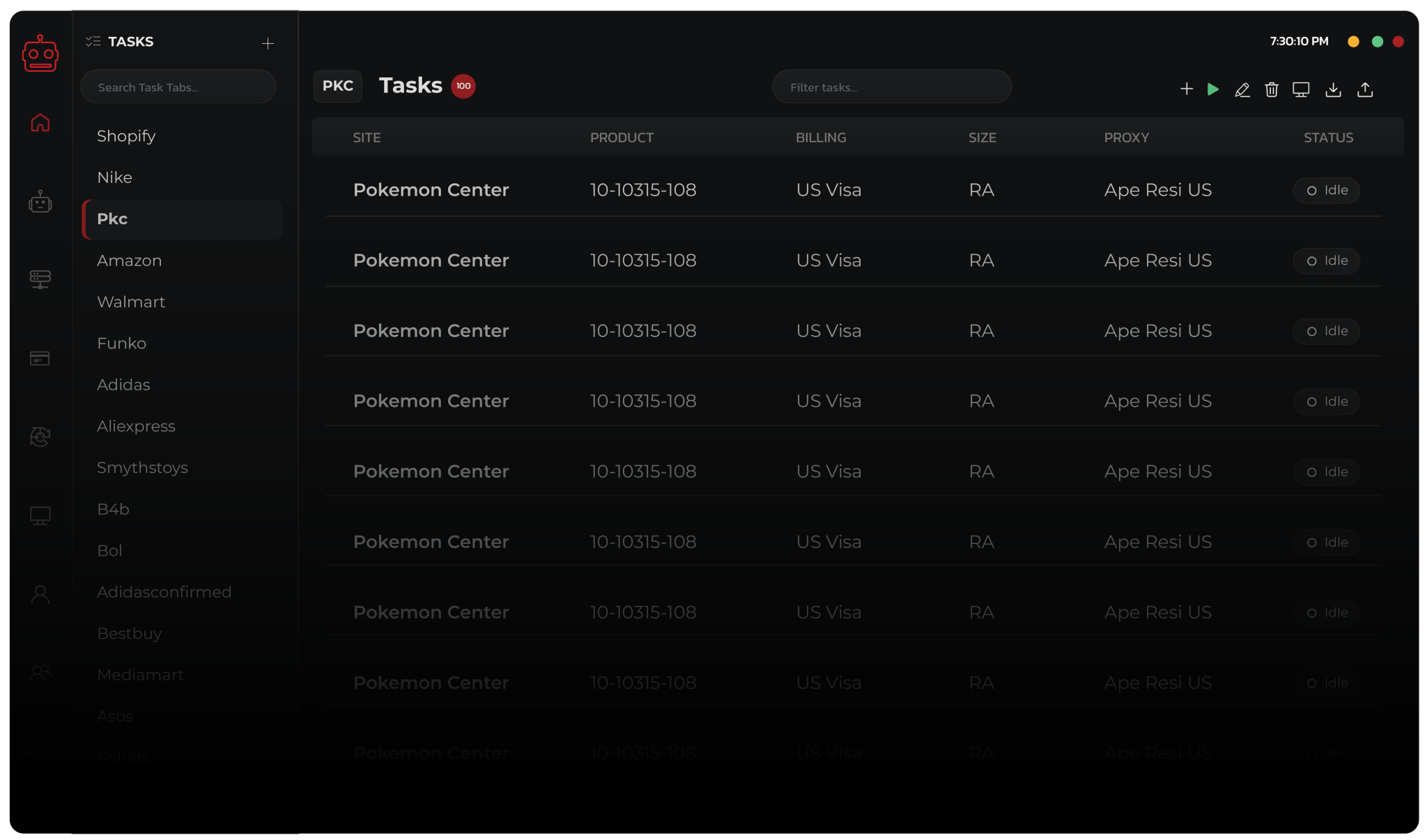Add a new task tab in sidebar
This screenshot has height=840, width=1427.
[x=268, y=43]
